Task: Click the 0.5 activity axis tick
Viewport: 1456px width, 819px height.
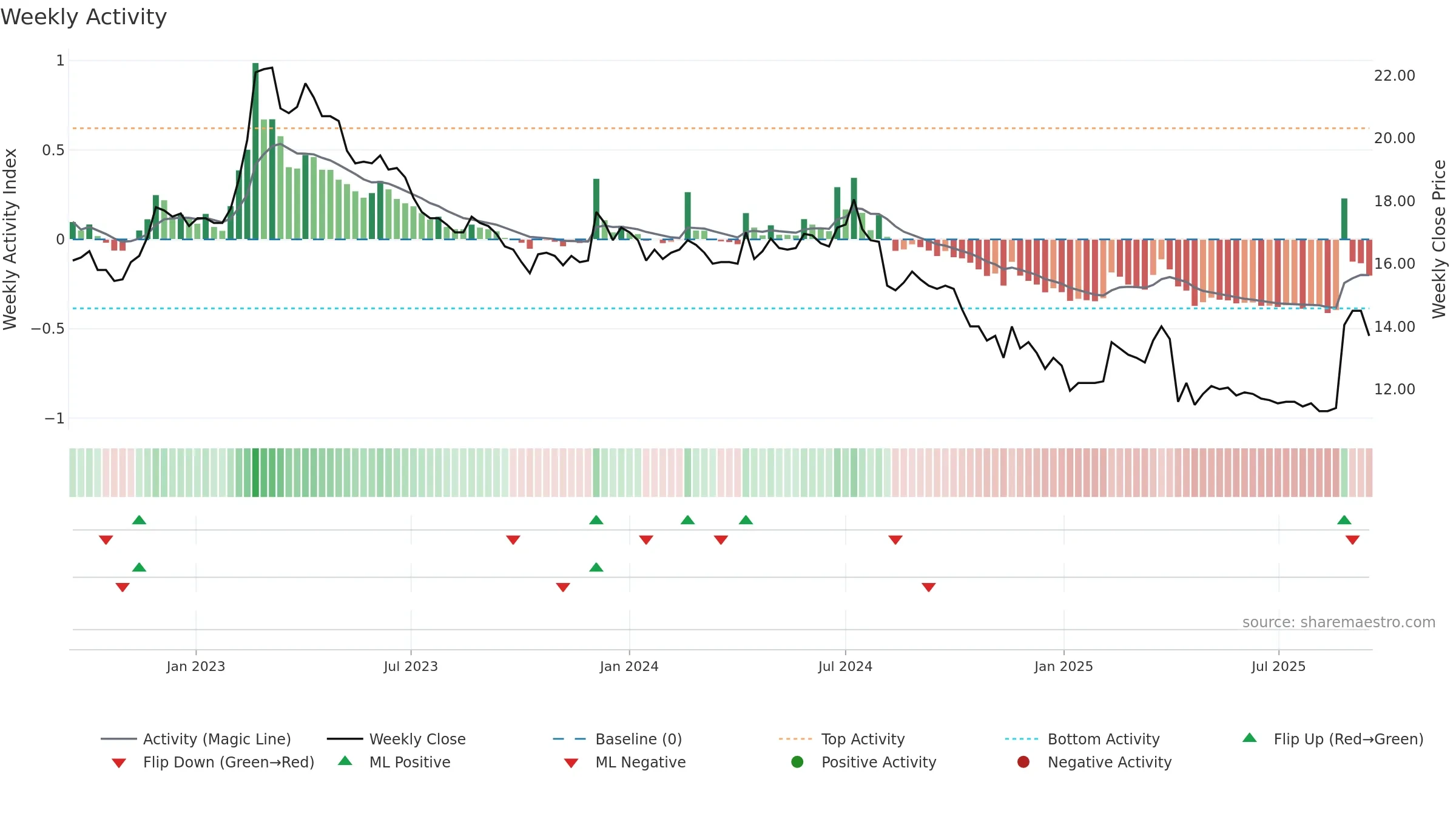Action: click(53, 150)
